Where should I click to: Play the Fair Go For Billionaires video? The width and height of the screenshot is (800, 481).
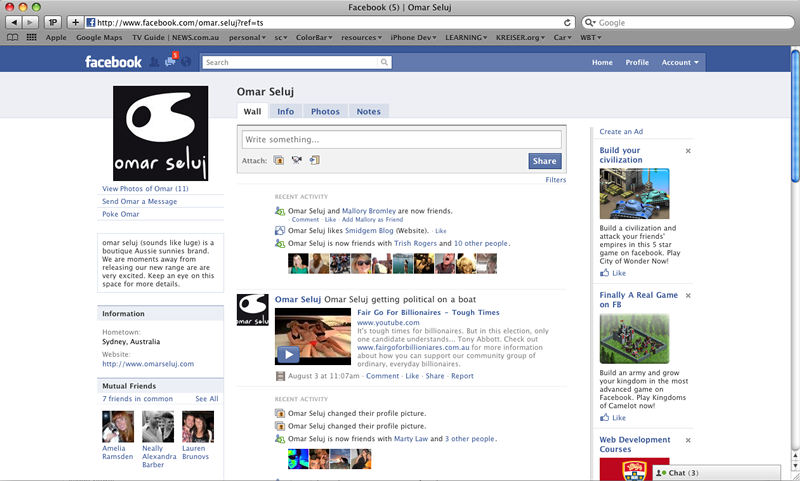(288, 354)
